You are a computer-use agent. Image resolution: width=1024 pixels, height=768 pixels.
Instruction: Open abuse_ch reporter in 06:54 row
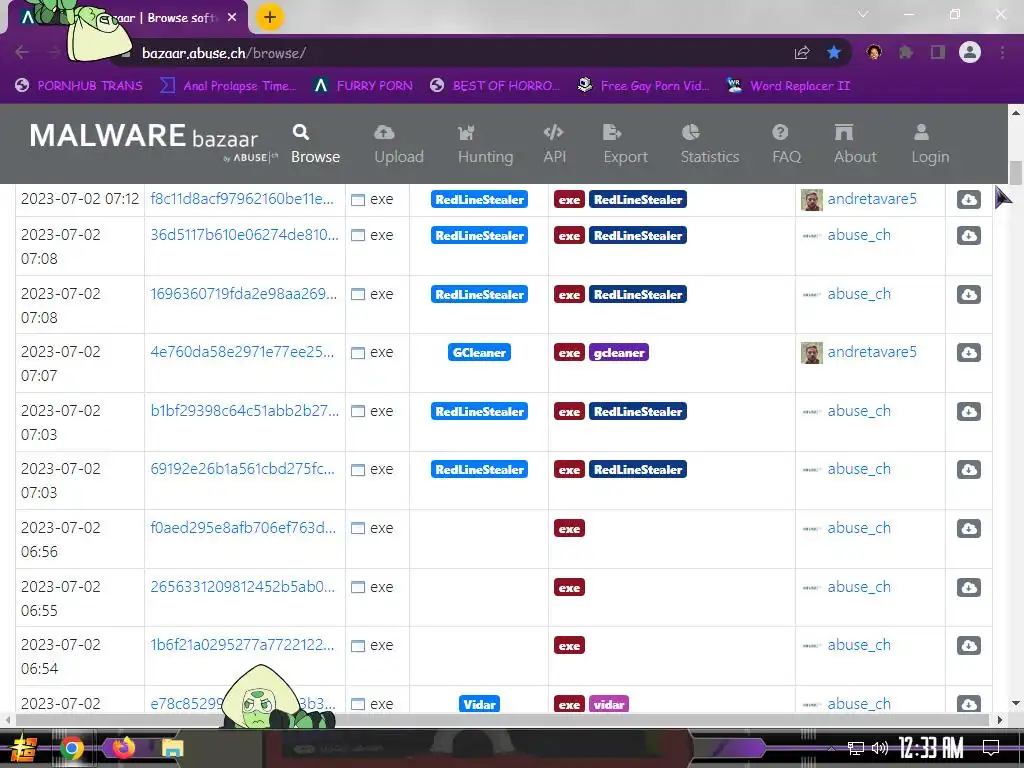[x=859, y=645]
